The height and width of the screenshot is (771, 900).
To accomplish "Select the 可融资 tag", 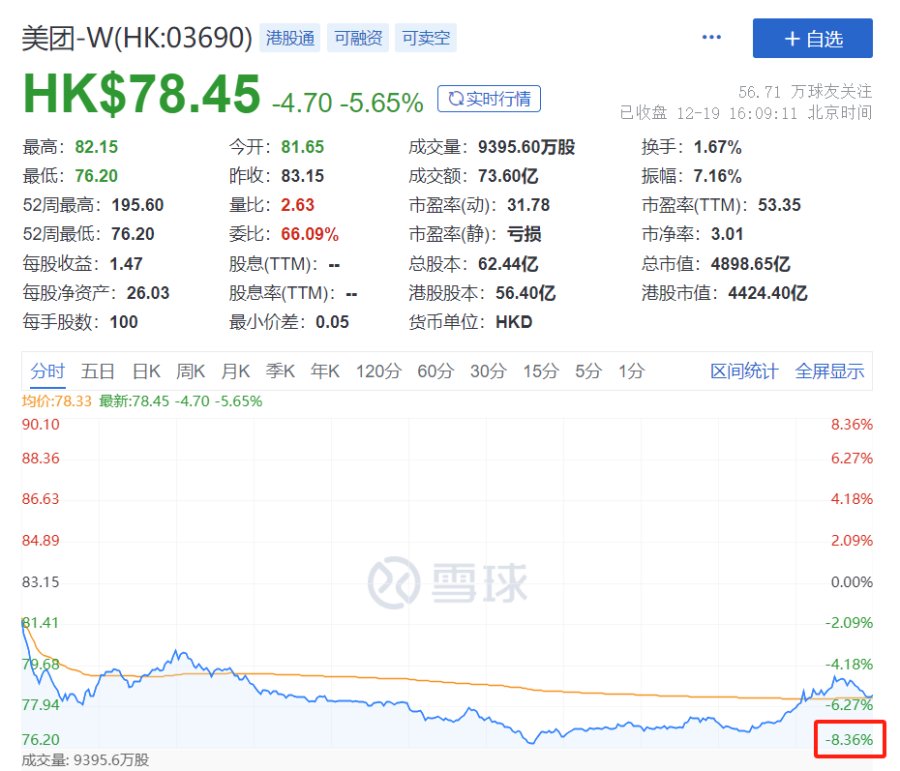I will (x=358, y=38).
